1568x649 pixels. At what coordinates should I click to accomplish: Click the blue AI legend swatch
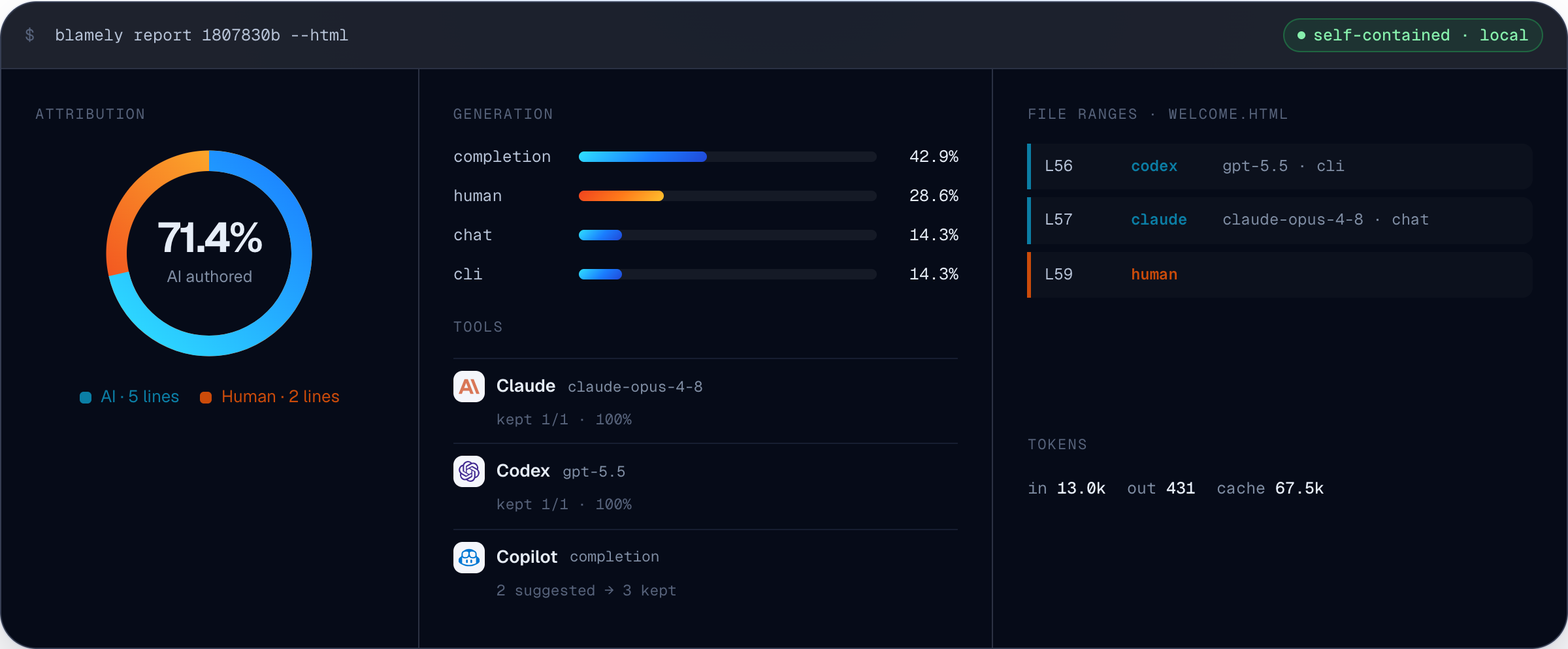tap(86, 398)
